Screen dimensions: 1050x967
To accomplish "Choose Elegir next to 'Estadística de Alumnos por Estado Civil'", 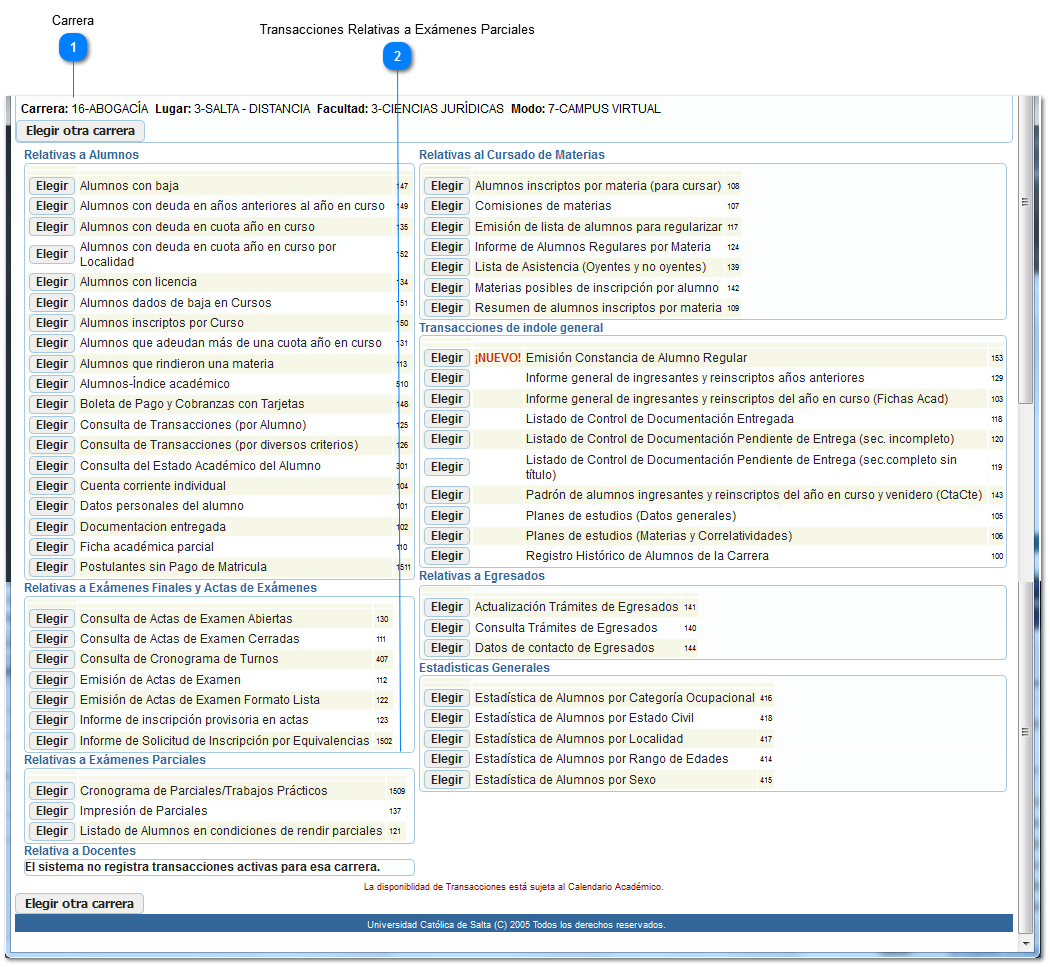I will pos(447,718).
